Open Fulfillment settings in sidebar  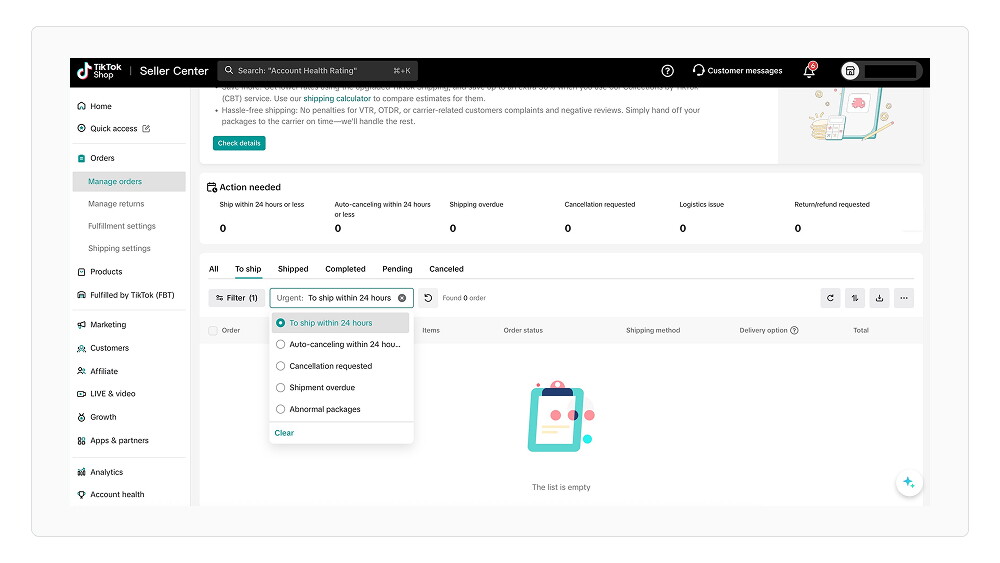(x=122, y=226)
